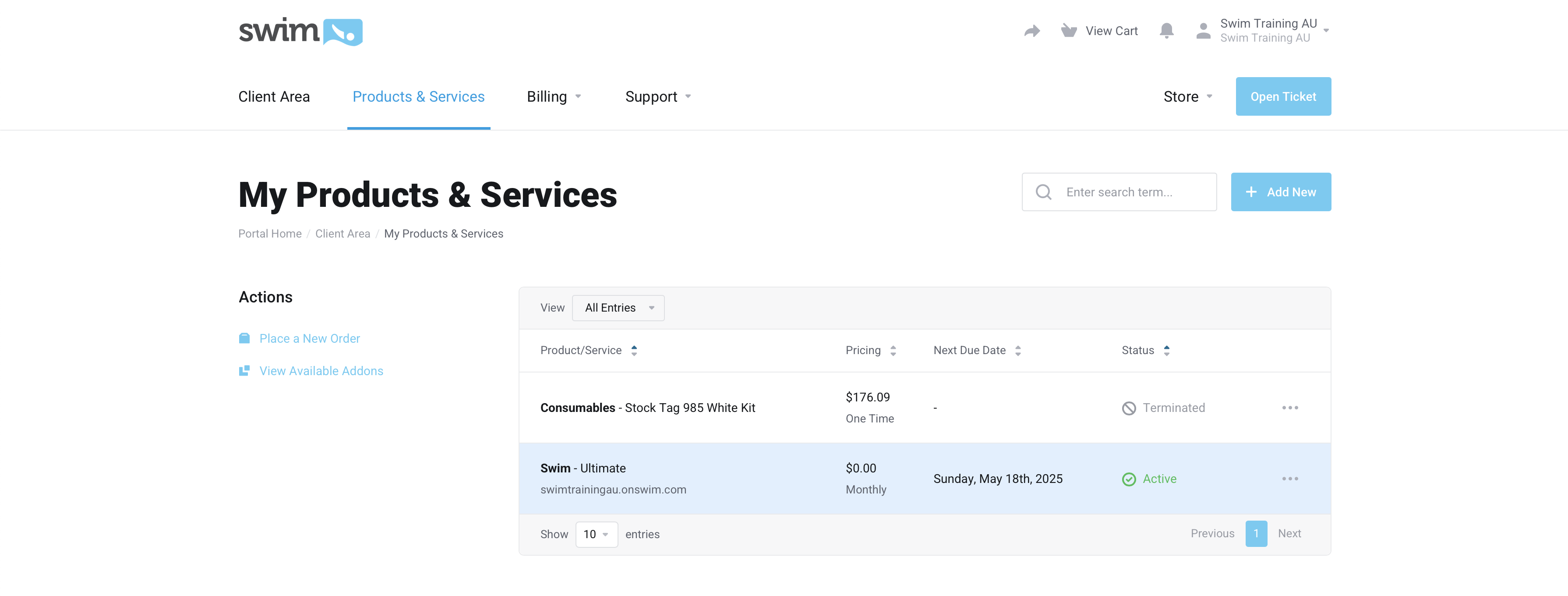Open actions menu for Swim Ultimate row

(1290, 479)
